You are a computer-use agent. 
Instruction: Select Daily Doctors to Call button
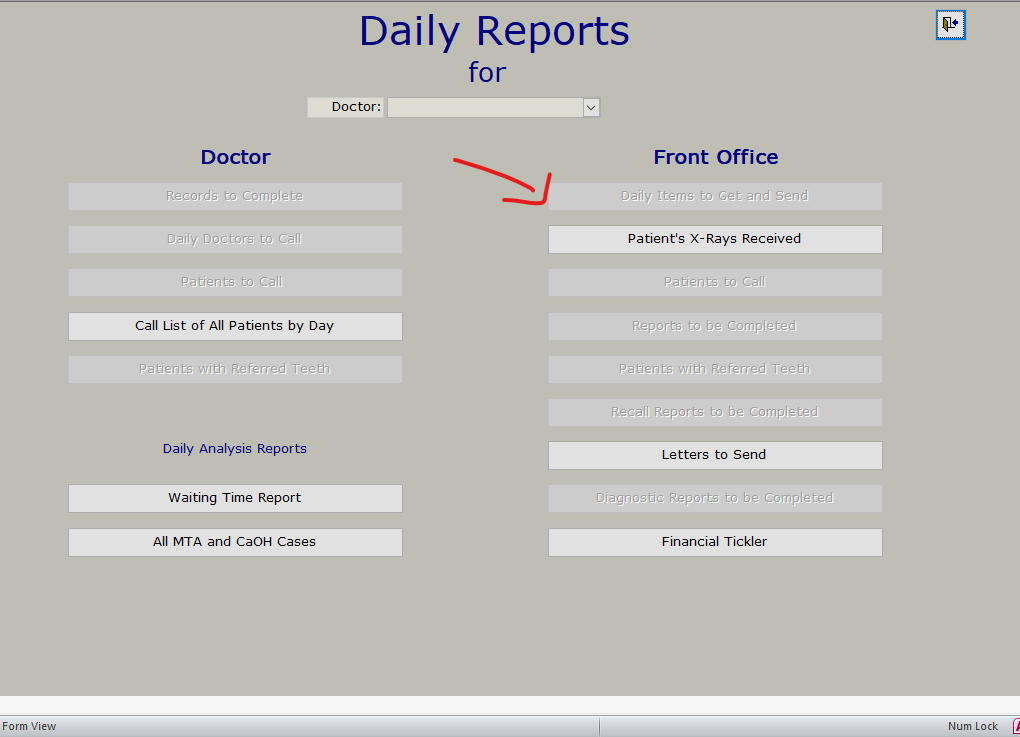[235, 239]
